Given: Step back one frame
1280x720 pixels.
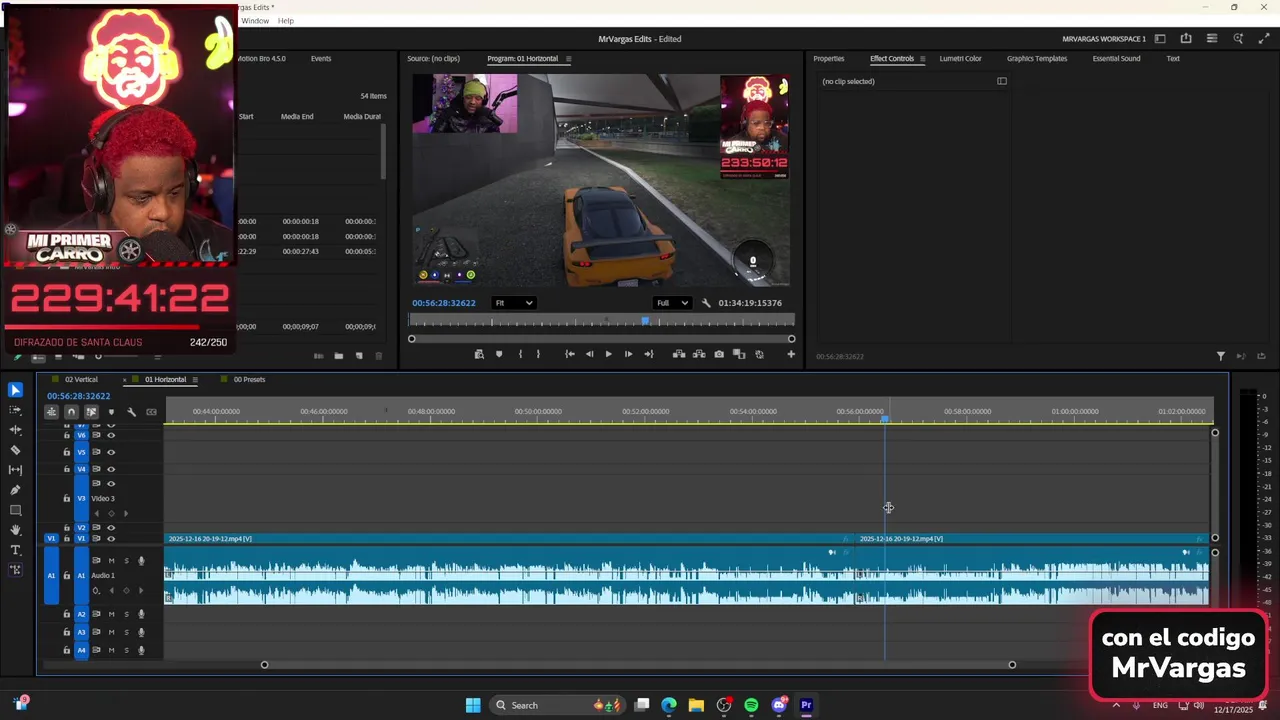Looking at the screenshot, I should click(x=589, y=354).
